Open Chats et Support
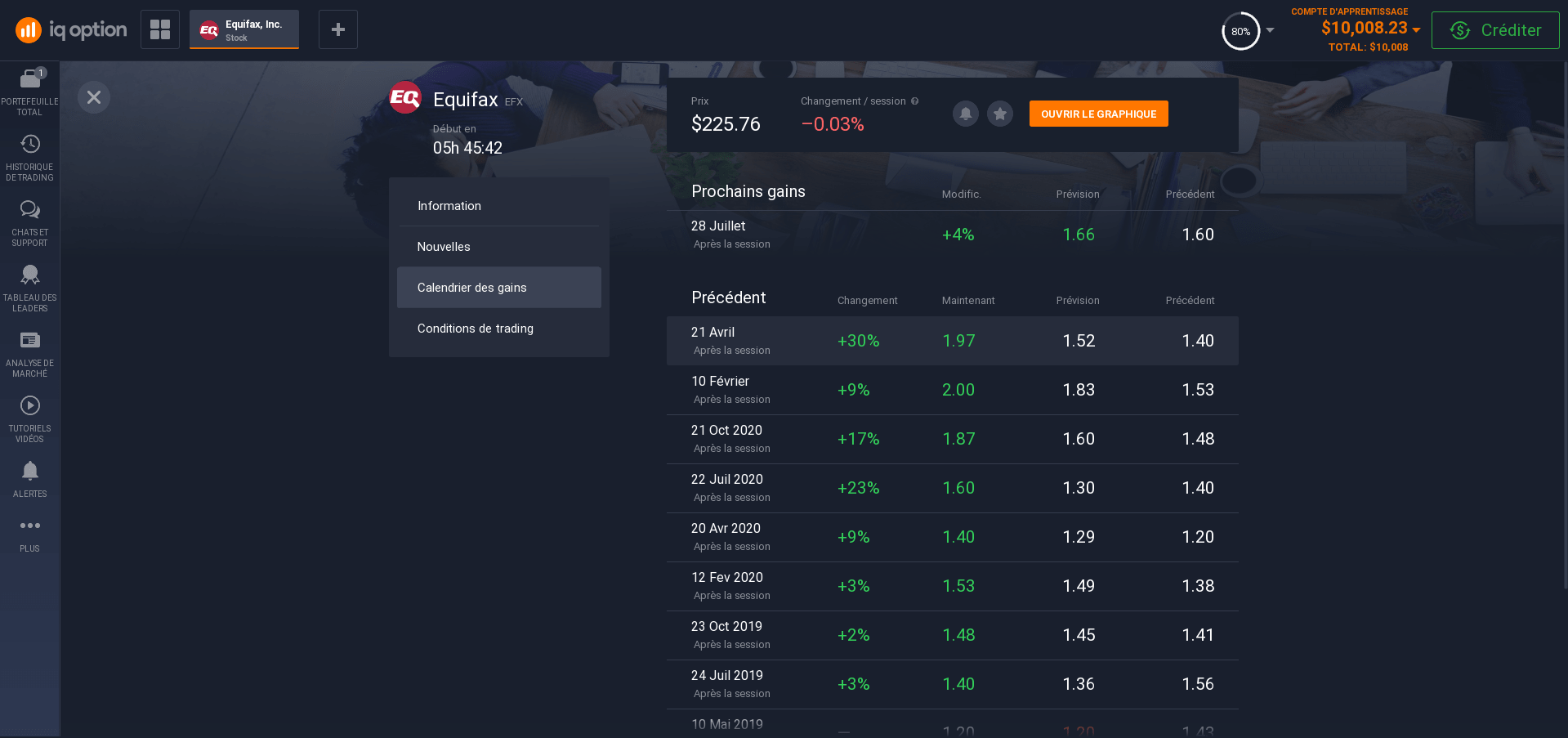1568x738 pixels. coord(29,223)
